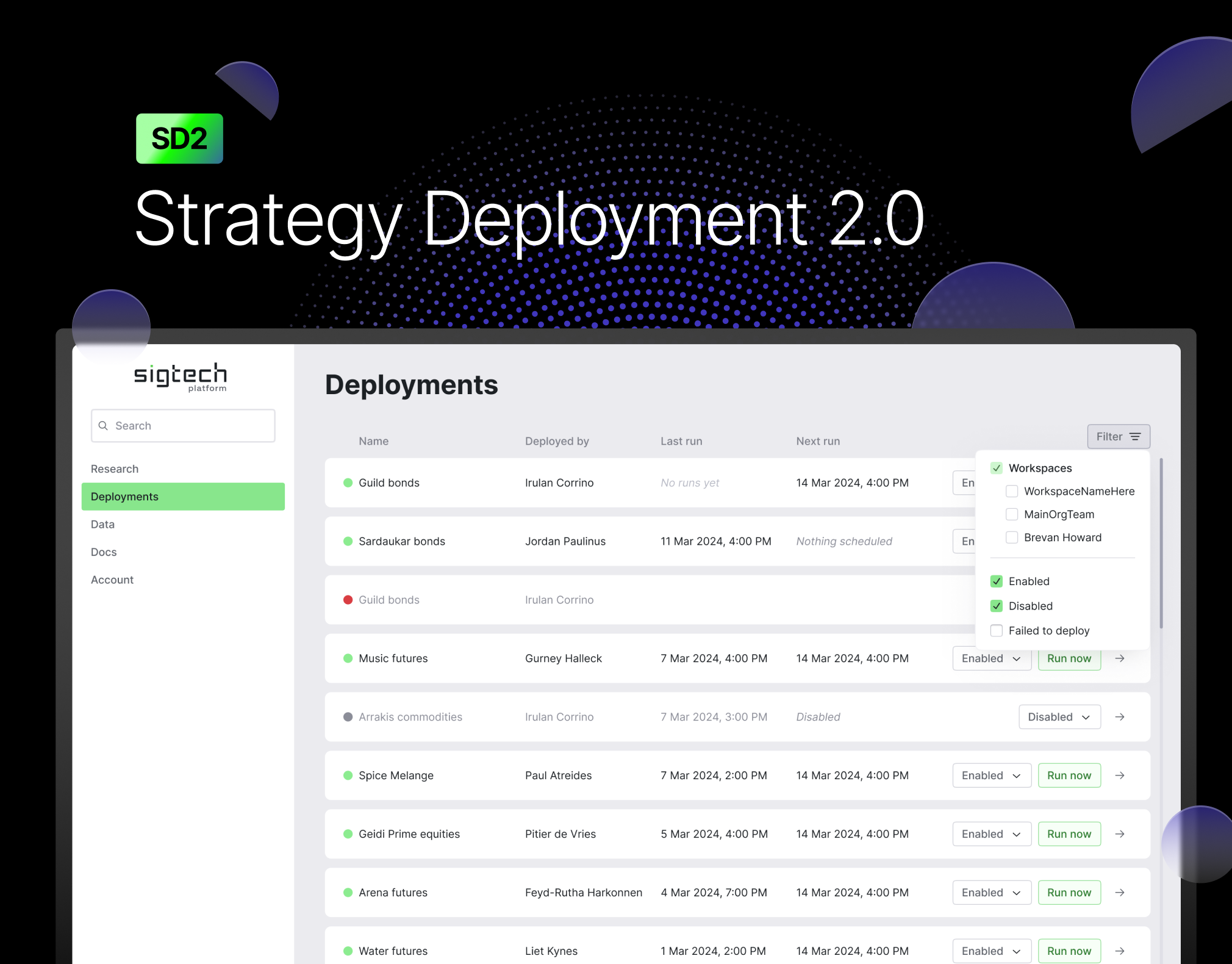The image size is (1232, 964).
Task: Run Arena futures now
Action: pos(1069,893)
